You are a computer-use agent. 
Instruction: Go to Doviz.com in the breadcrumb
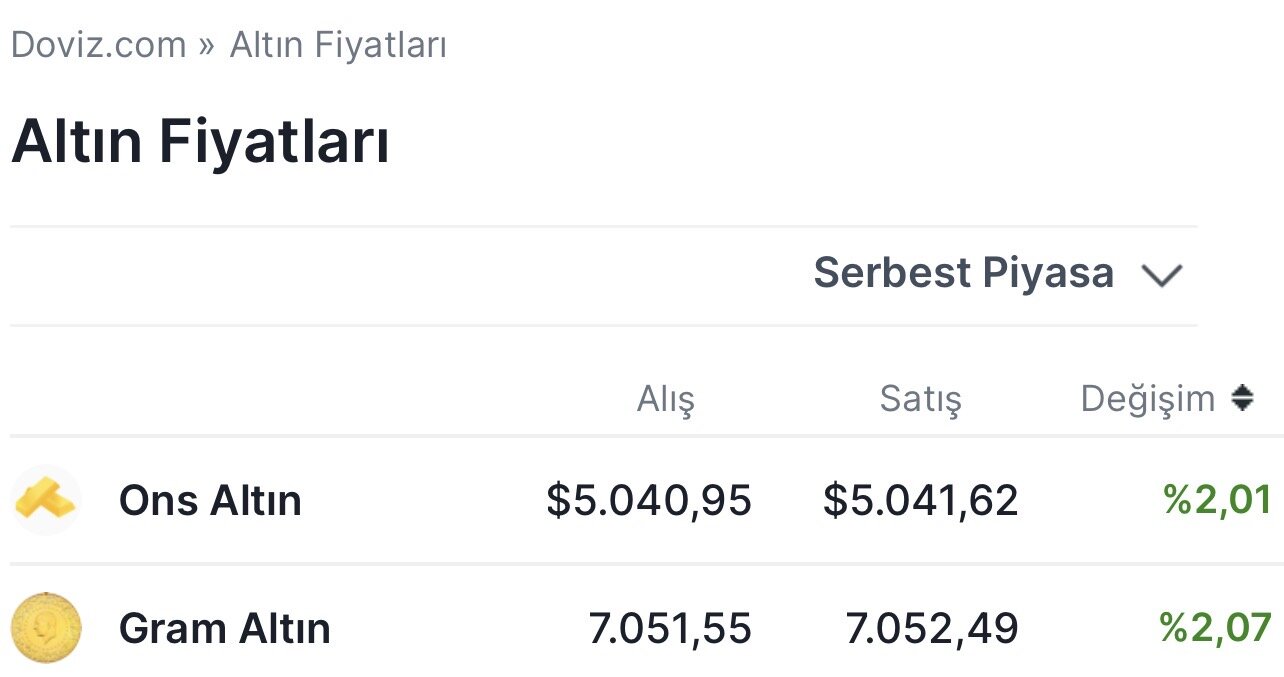pyautogui.click(x=98, y=45)
